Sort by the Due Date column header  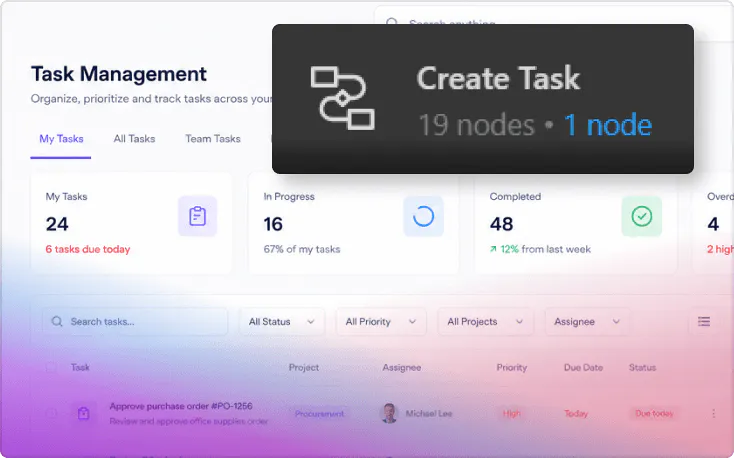(x=583, y=368)
